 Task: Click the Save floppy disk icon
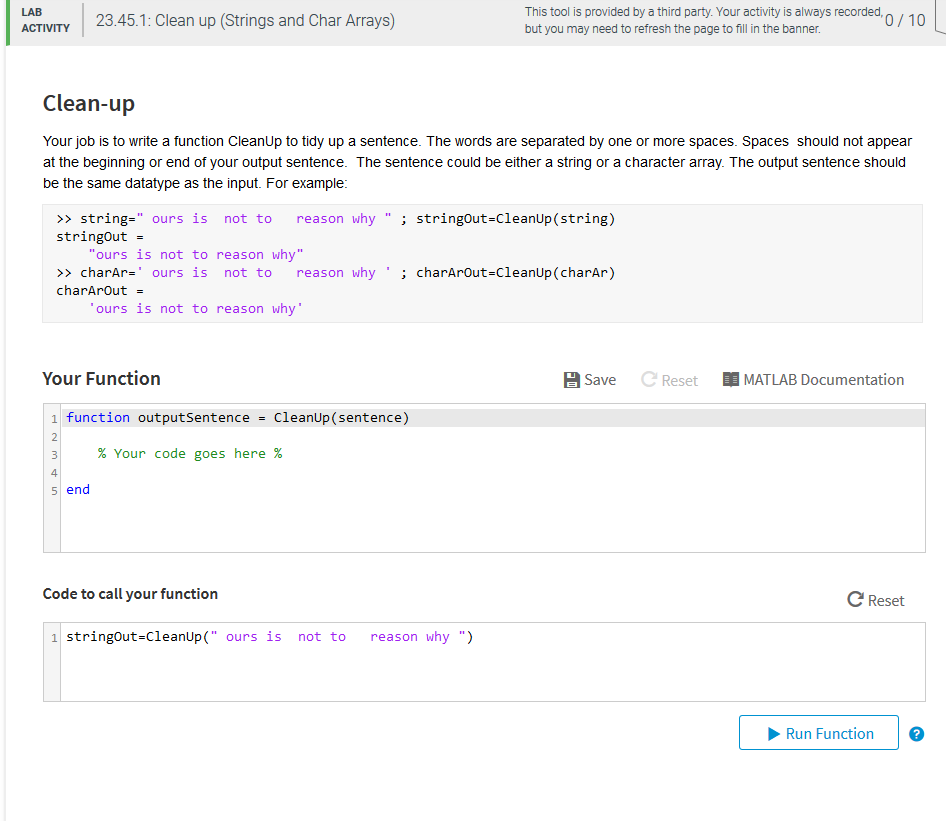coord(572,379)
